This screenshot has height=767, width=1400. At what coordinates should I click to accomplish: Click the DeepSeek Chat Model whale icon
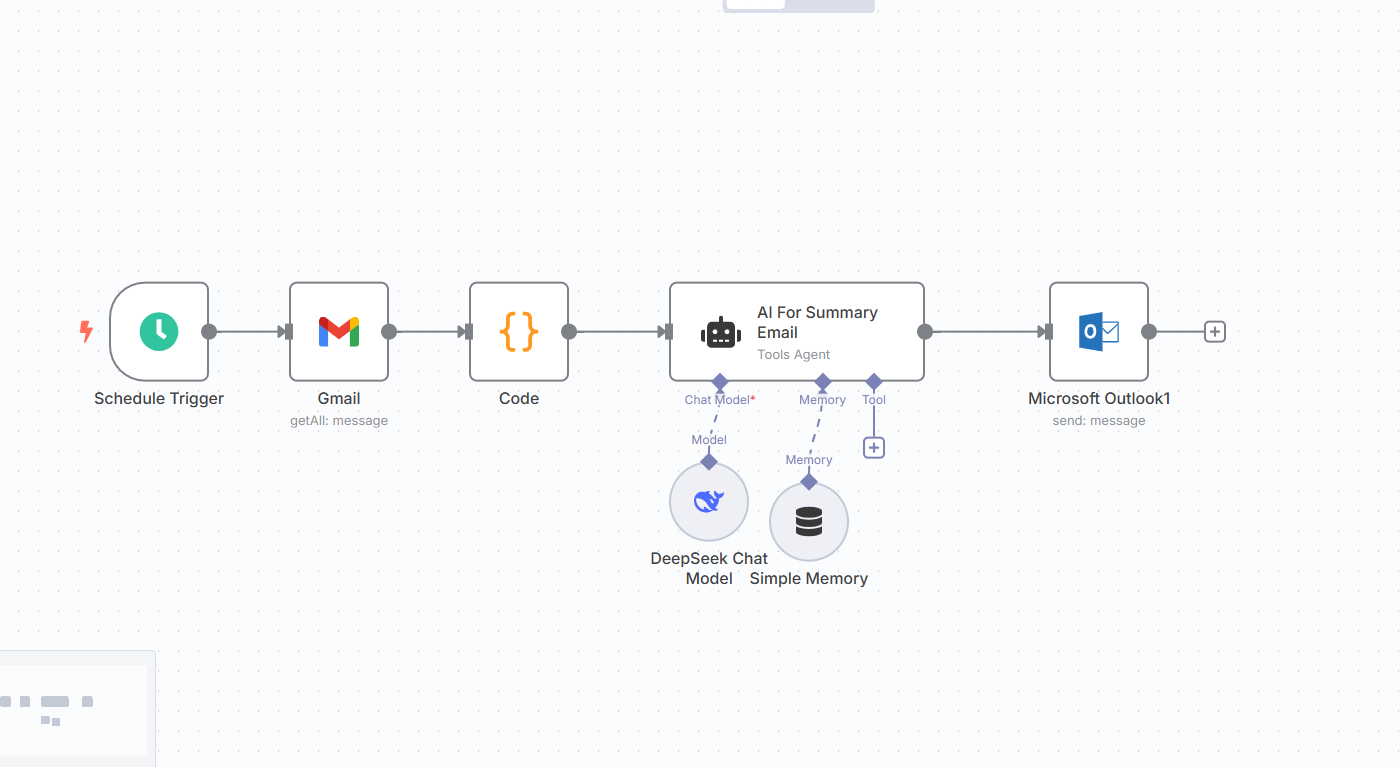tap(709, 501)
